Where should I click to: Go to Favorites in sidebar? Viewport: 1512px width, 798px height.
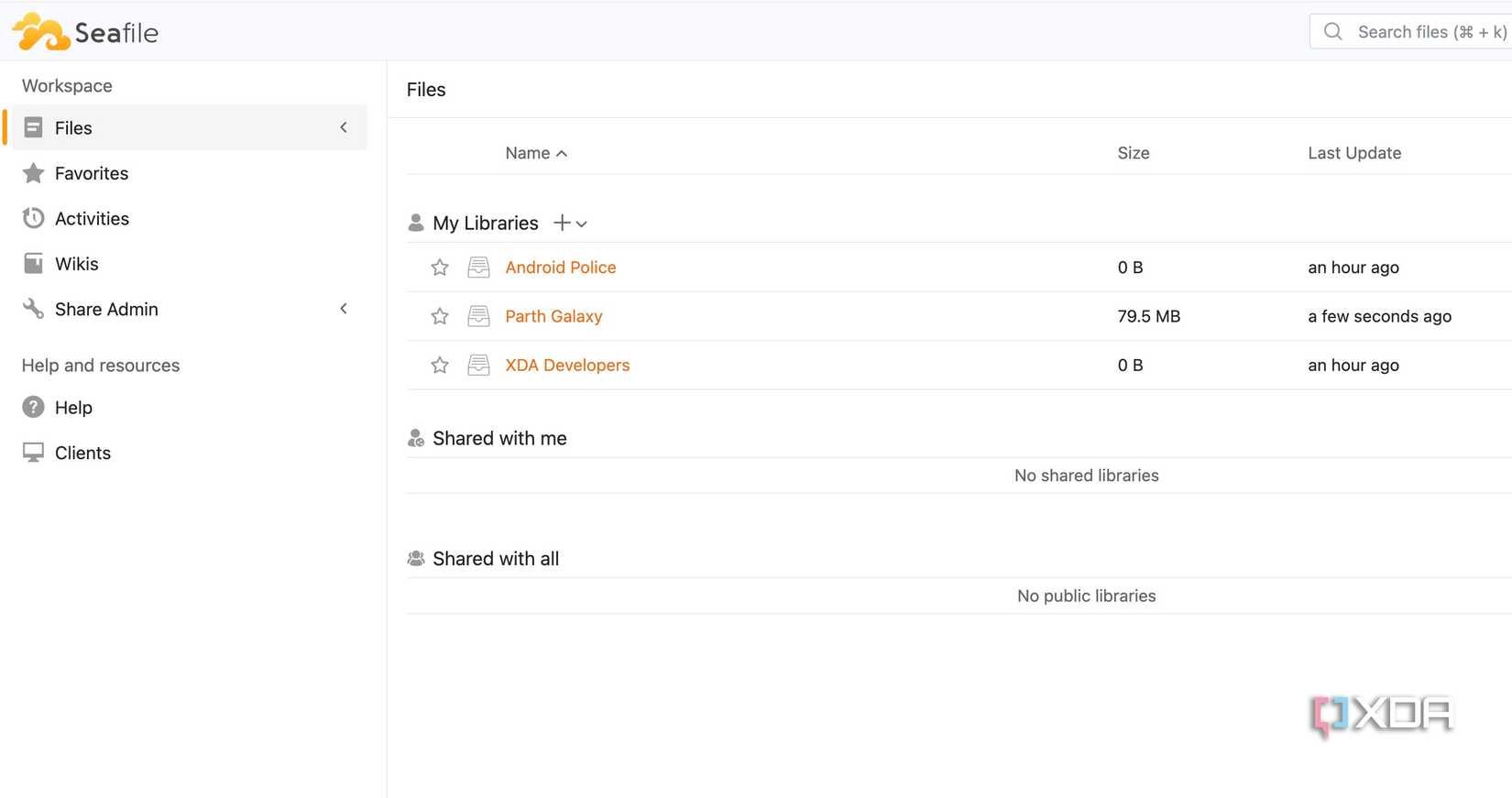91,173
